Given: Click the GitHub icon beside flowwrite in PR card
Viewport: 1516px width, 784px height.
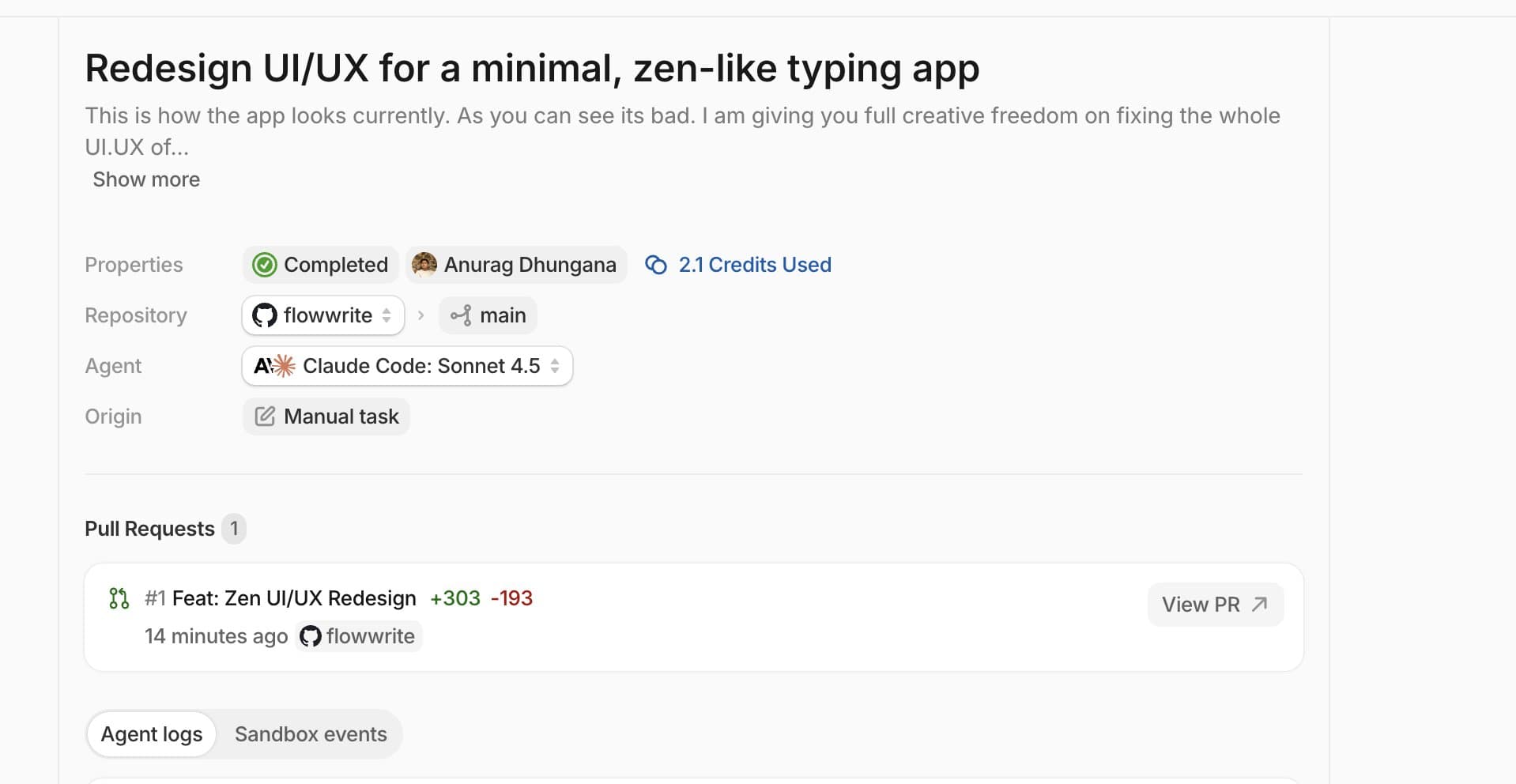Looking at the screenshot, I should click(x=310, y=636).
